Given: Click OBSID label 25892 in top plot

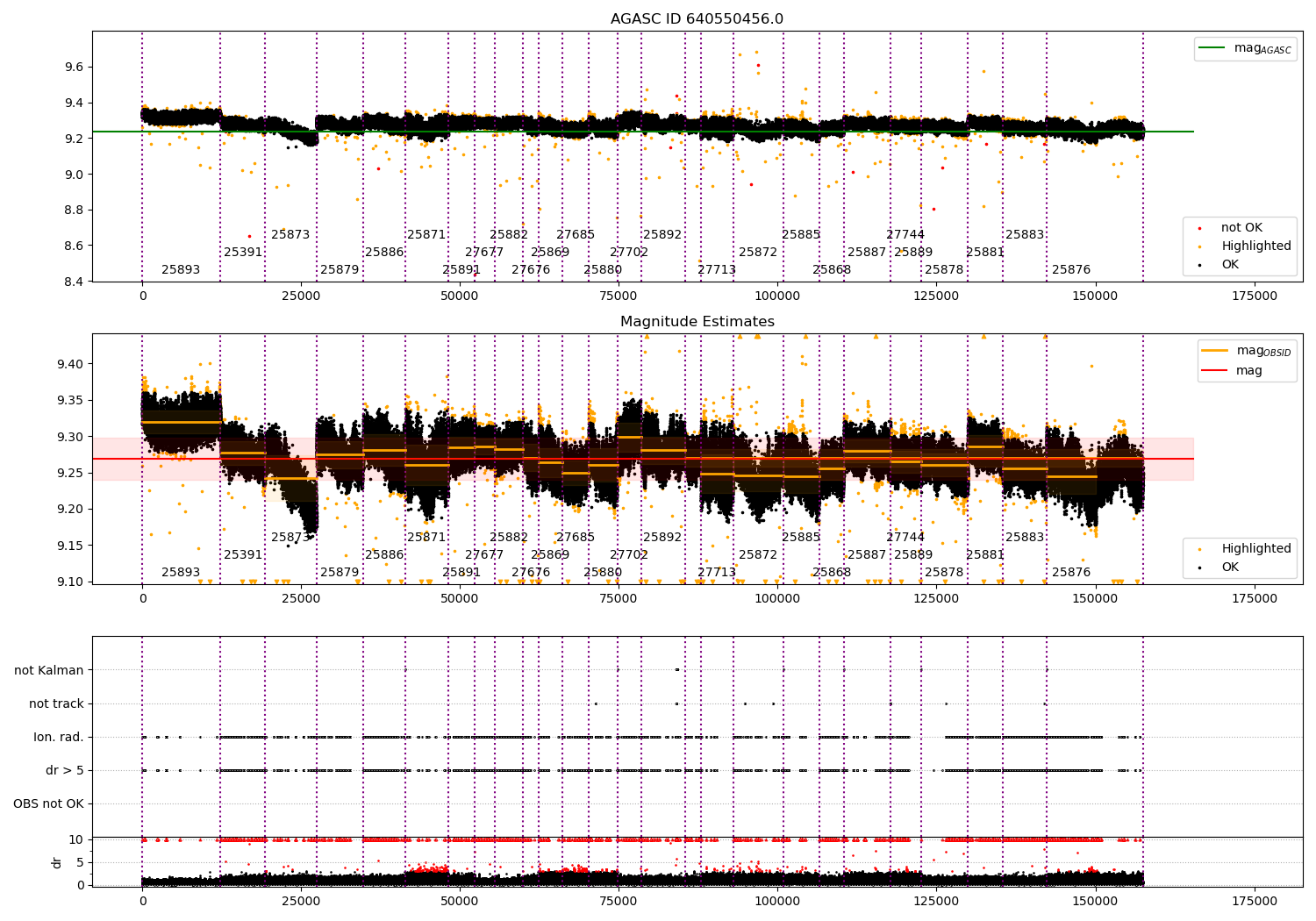Looking at the screenshot, I should pos(662,235).
